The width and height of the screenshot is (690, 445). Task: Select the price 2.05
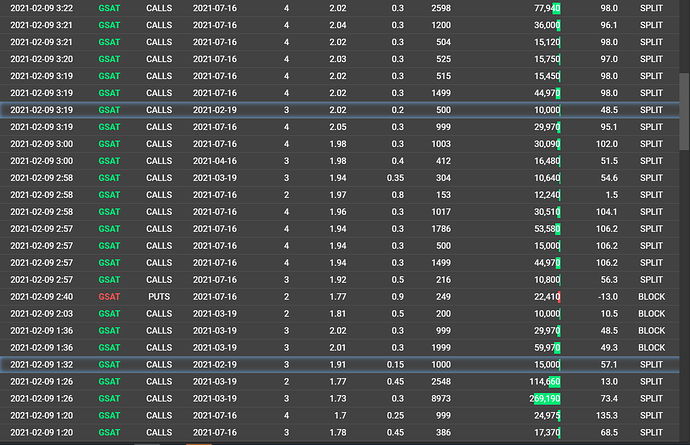click(338, 127)
